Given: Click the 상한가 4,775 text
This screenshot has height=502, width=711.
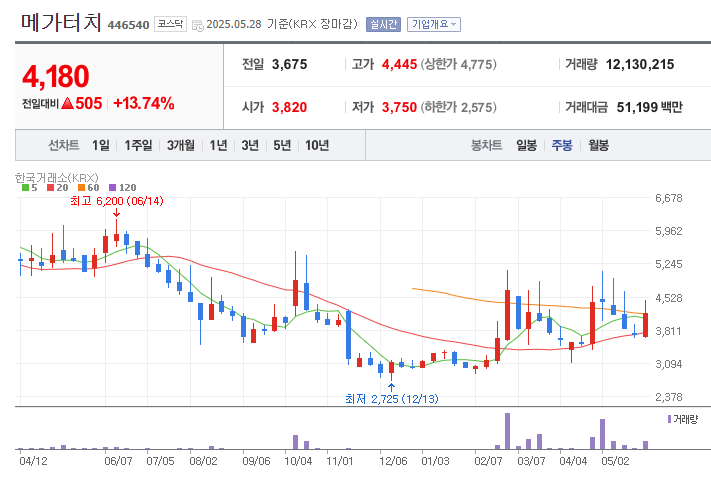Looking at the screenshot, I should click(458, 64).
